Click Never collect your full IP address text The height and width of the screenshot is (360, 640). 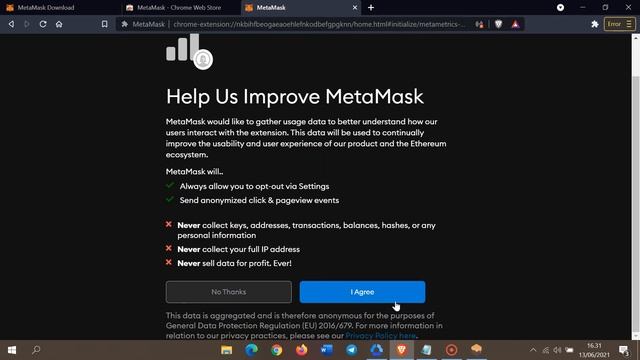238,249
